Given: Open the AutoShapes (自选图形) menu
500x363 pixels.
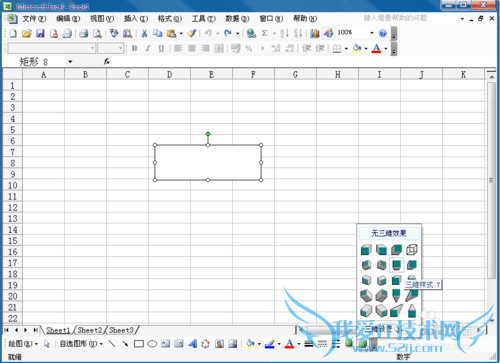Looking at the screenshot, I should pos(81,343).
